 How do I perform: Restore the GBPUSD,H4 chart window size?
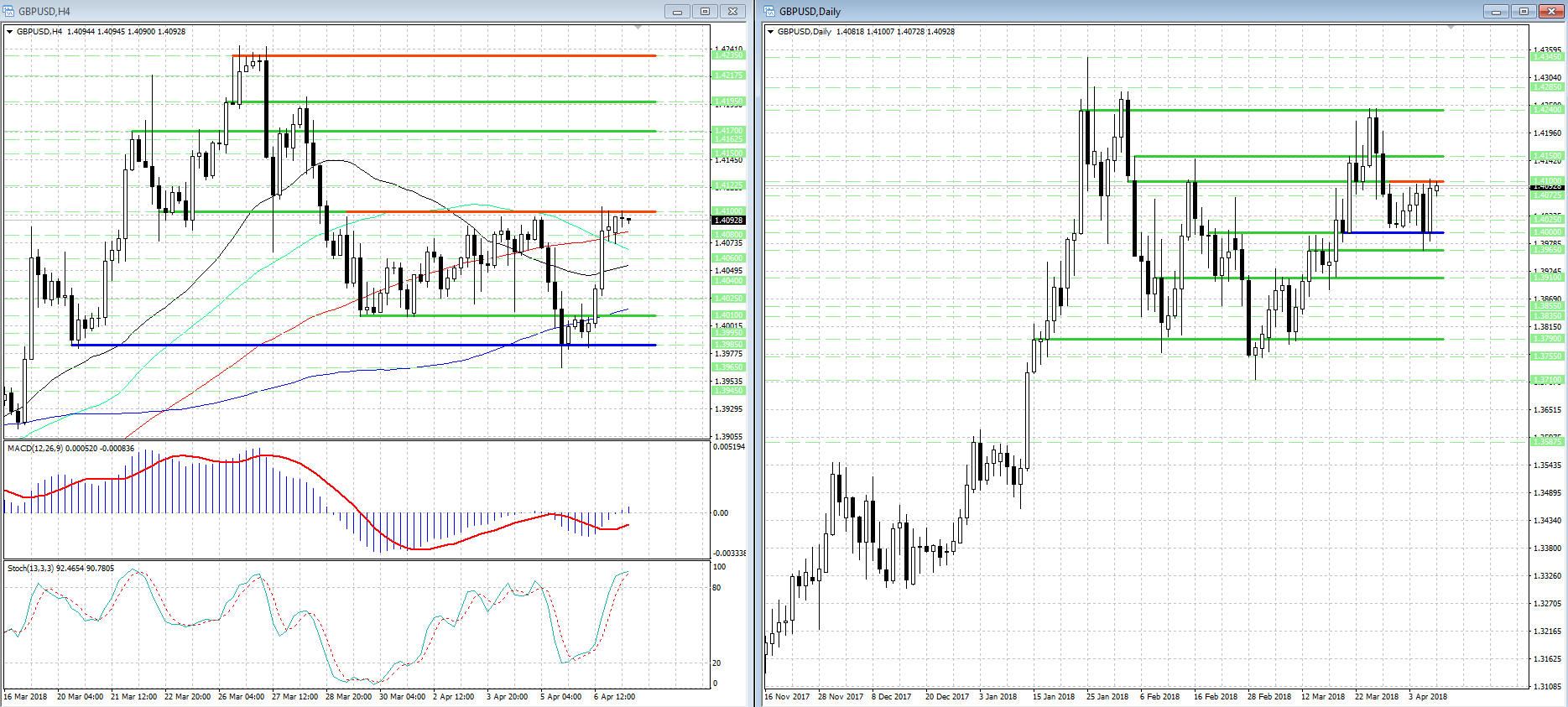pos(705,11)
